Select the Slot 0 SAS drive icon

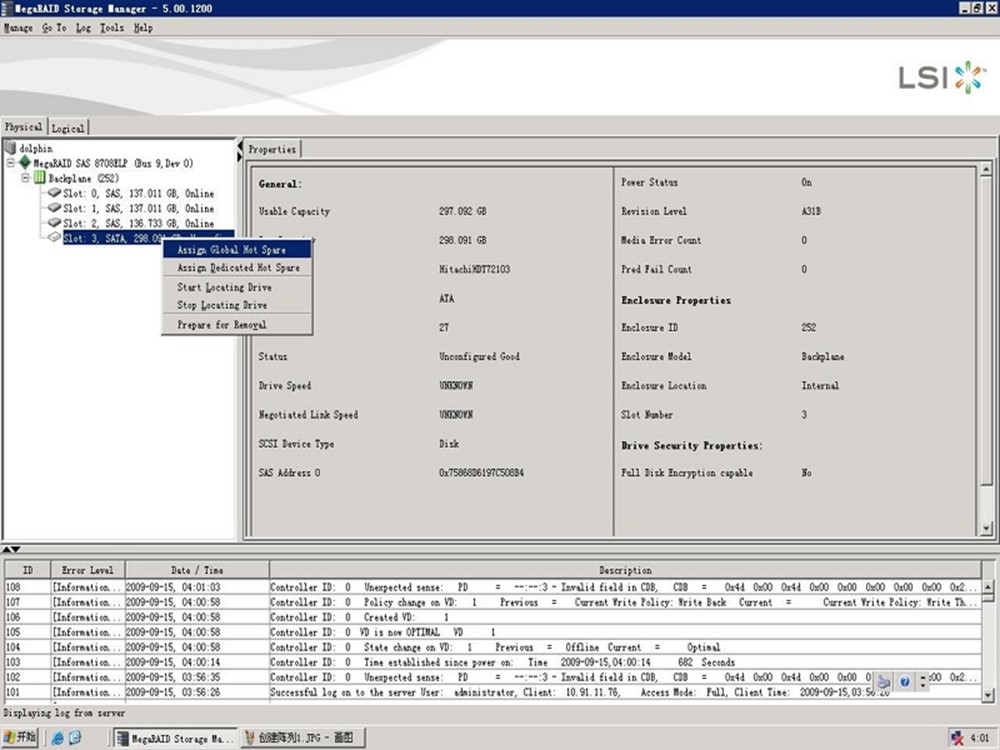(x=54, y=193)
